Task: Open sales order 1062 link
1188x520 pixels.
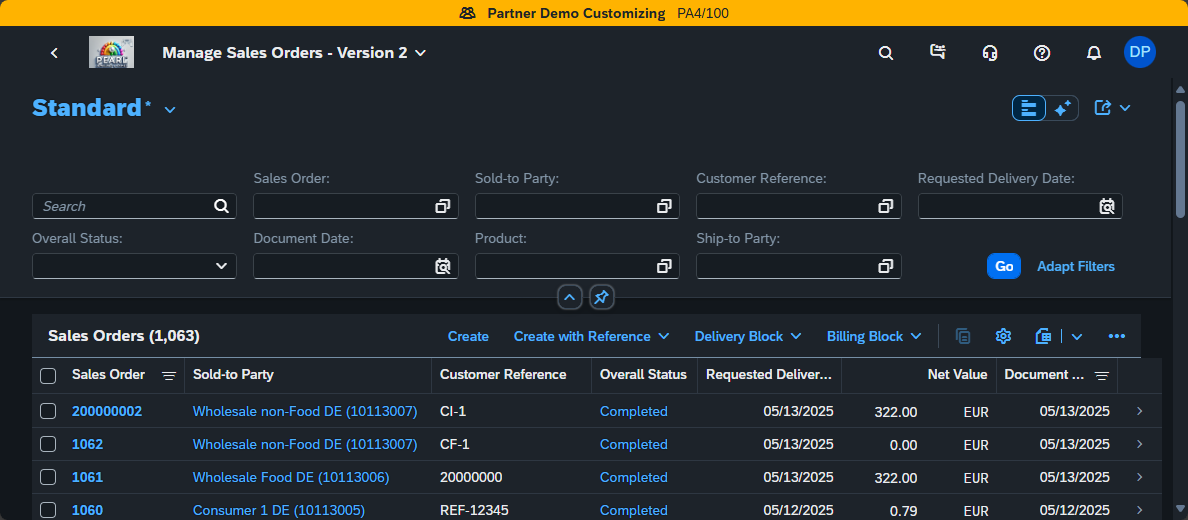Action: click(x=87, y=444)
